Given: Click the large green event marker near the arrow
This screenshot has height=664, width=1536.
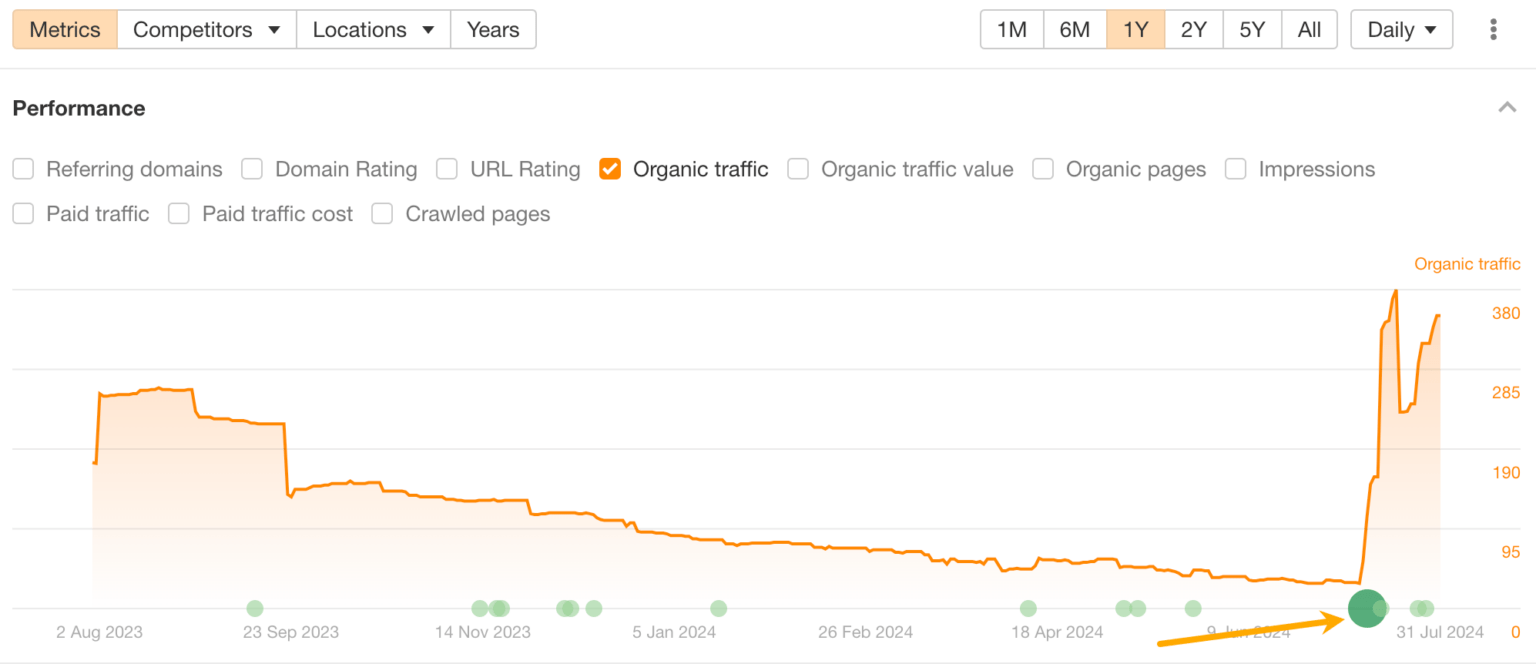Looking at the screenshot, I should coord(1366,609).
